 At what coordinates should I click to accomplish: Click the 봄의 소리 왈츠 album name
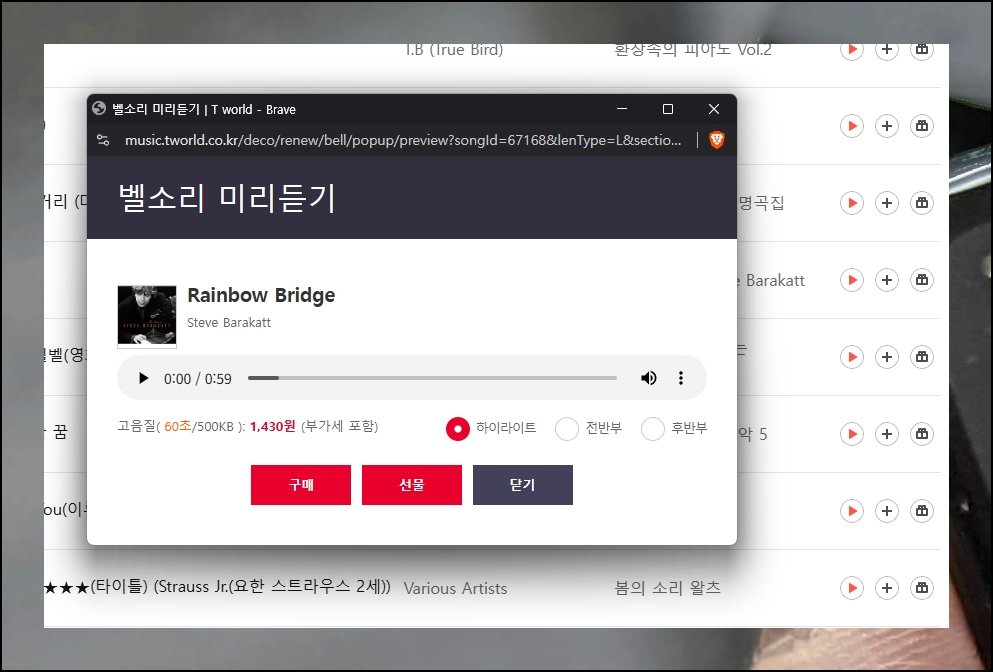pyautogui.click(x=667, y=588)
